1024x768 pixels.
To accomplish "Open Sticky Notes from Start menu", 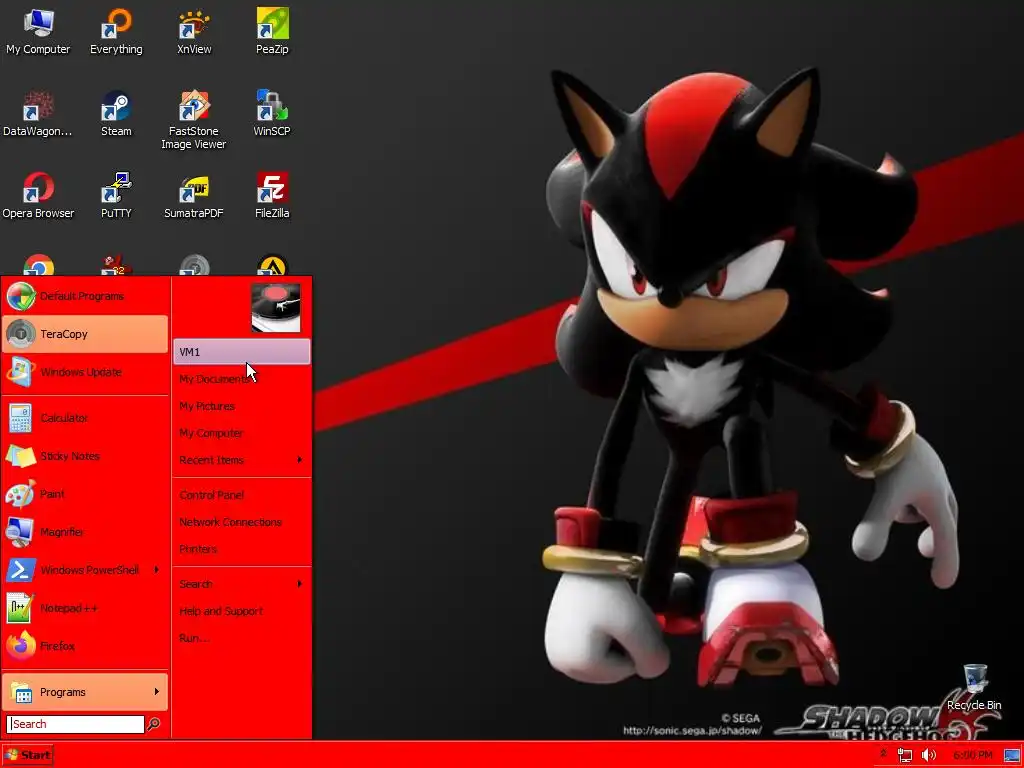I will [85, 456].
